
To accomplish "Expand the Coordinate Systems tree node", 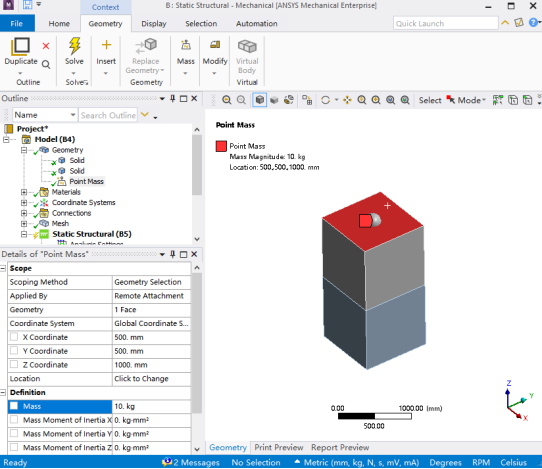I will click(x=24, y=203).
